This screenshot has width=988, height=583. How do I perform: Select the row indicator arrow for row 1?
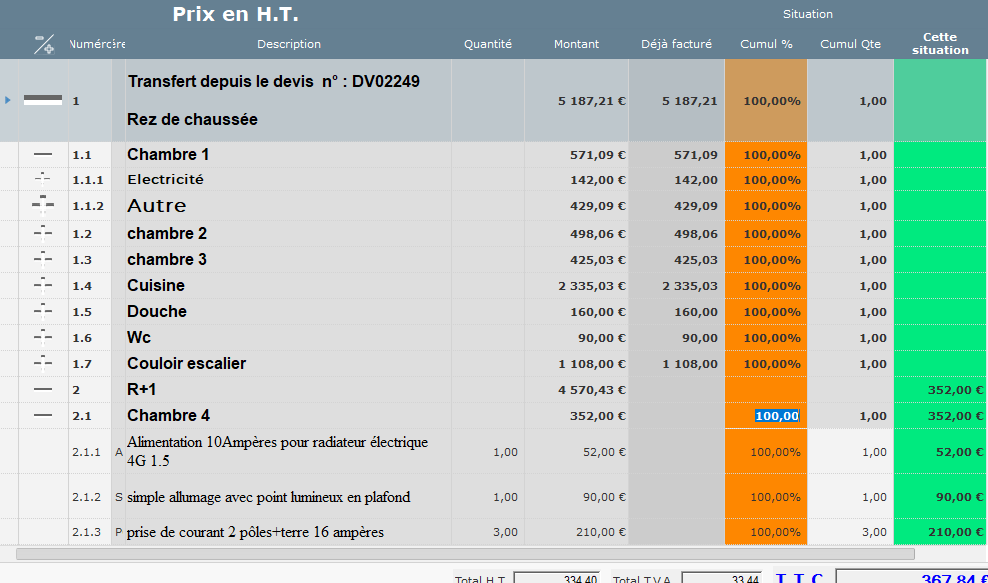pyautogui.click(x=8, y=100)
